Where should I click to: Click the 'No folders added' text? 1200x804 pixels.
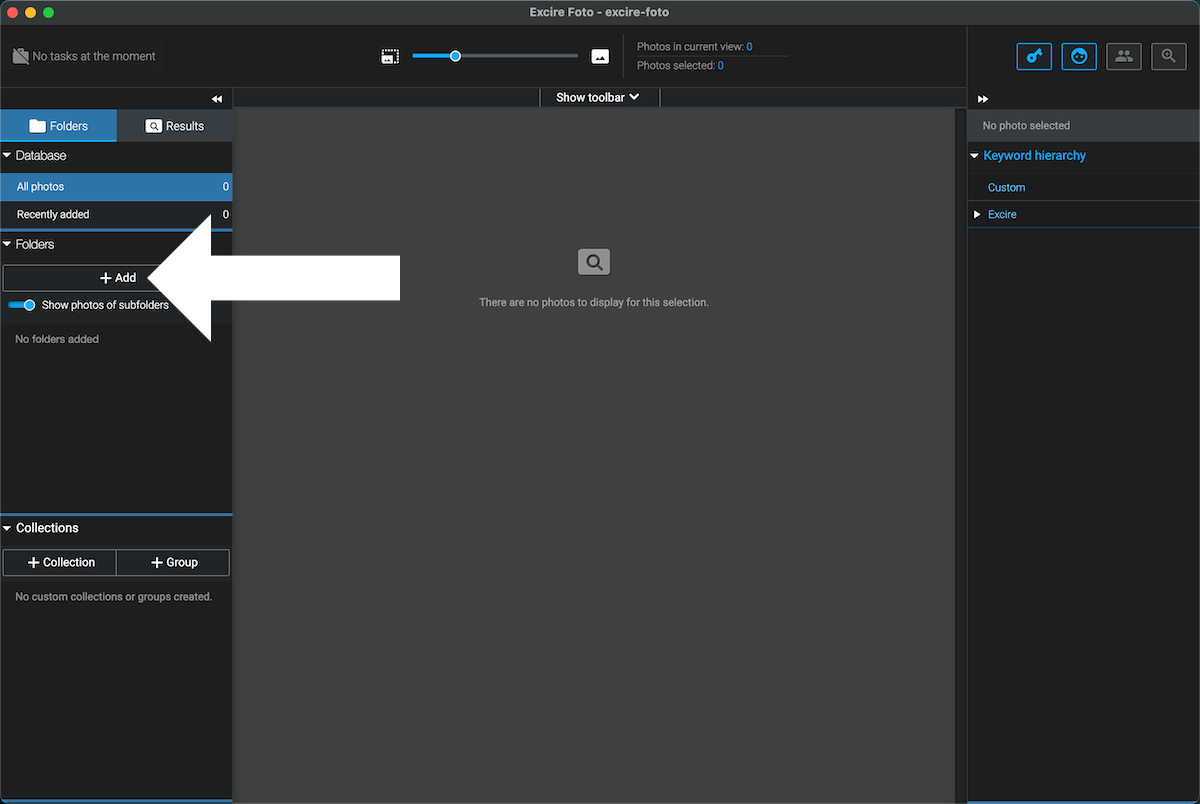click(x=57, y=340)
